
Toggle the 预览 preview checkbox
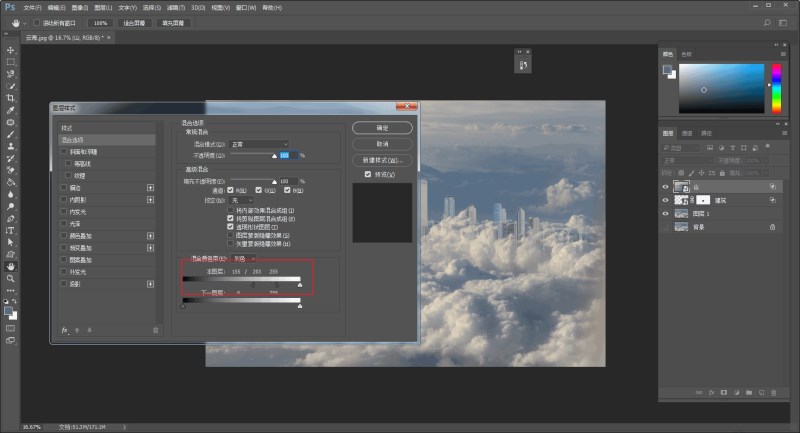[x=368, y=174]
